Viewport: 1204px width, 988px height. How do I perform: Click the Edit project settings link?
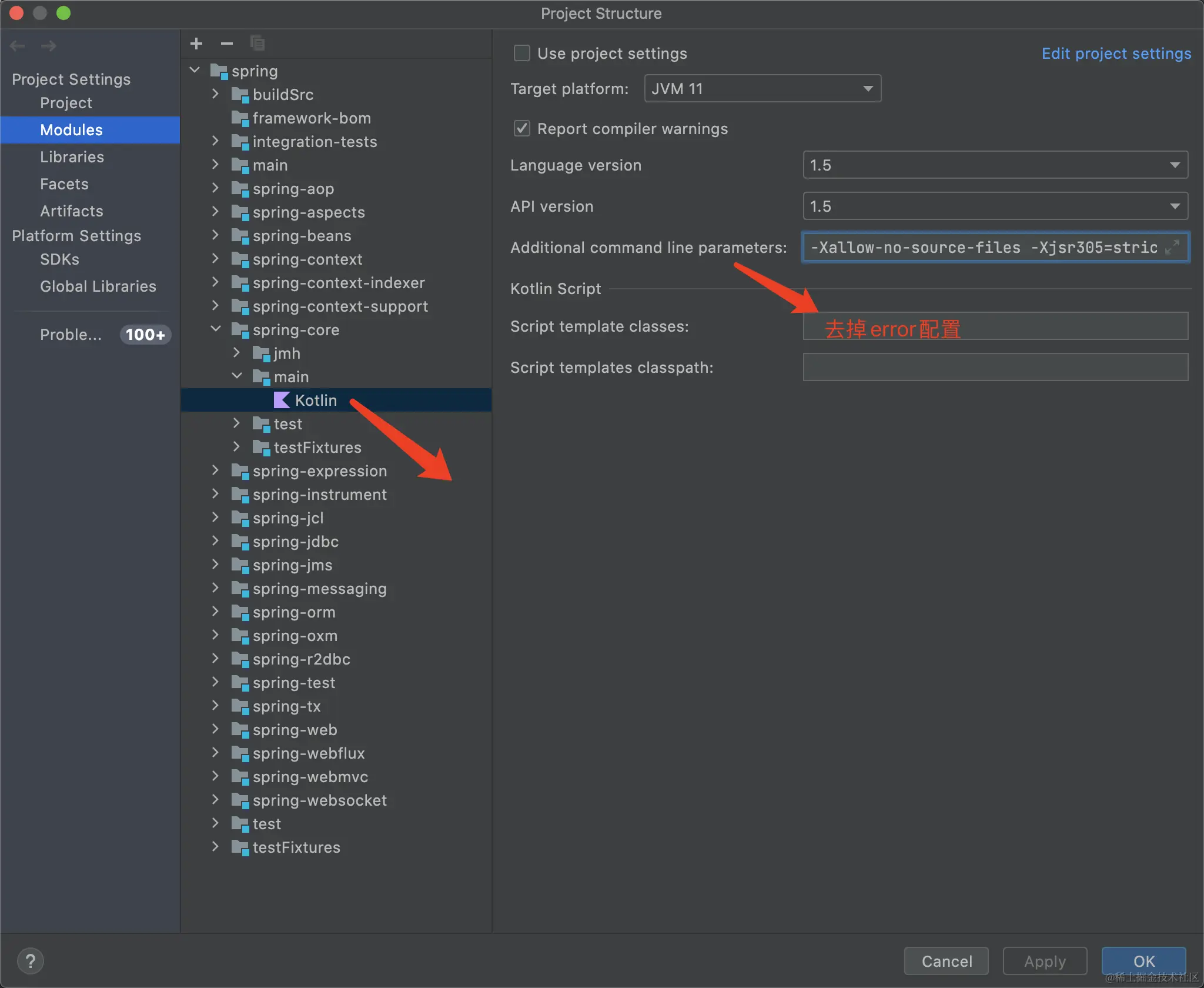1116,54
